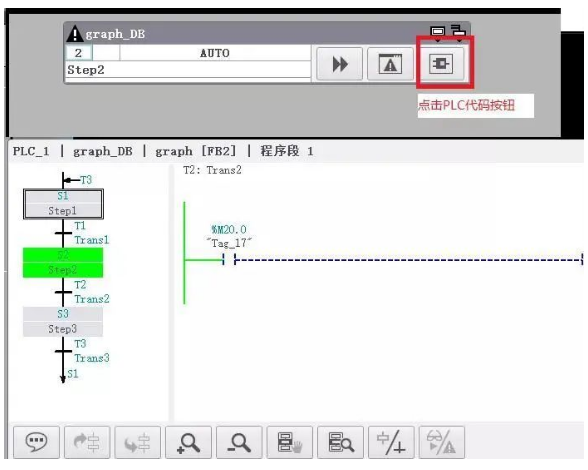Click the speech bubble comment icon
The image size is (588, 470).
pyautogui.click(x=36, y=442)
